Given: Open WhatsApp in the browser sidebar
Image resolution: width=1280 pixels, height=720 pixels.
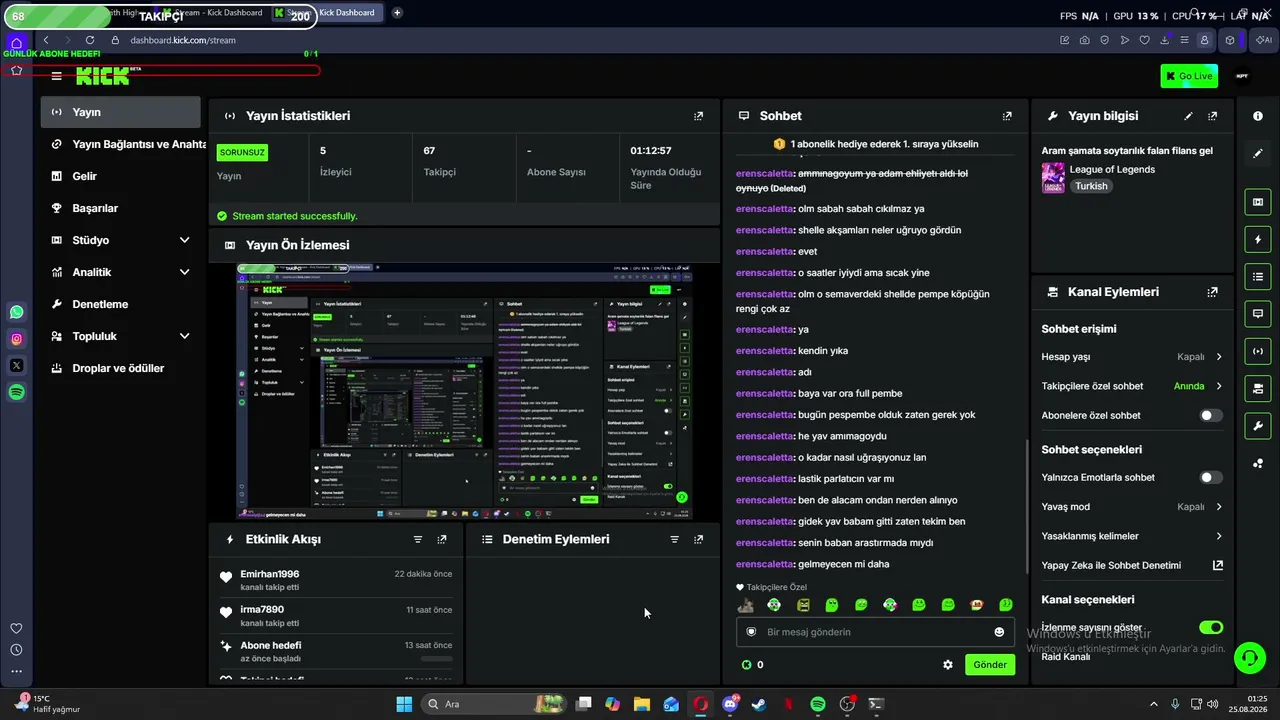Looking at the screenshot, I should pyautogui.click(x=16, y=312).
